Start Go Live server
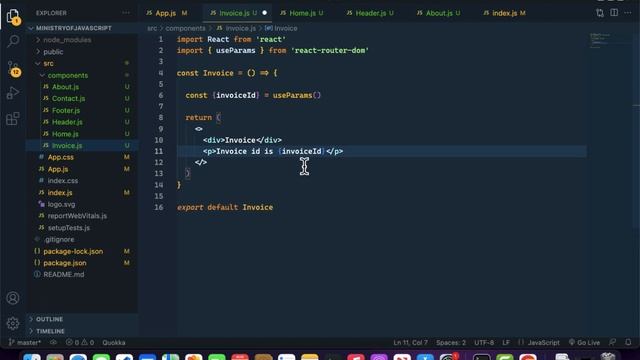The image size is (640, 360). [x=584, y=342]
